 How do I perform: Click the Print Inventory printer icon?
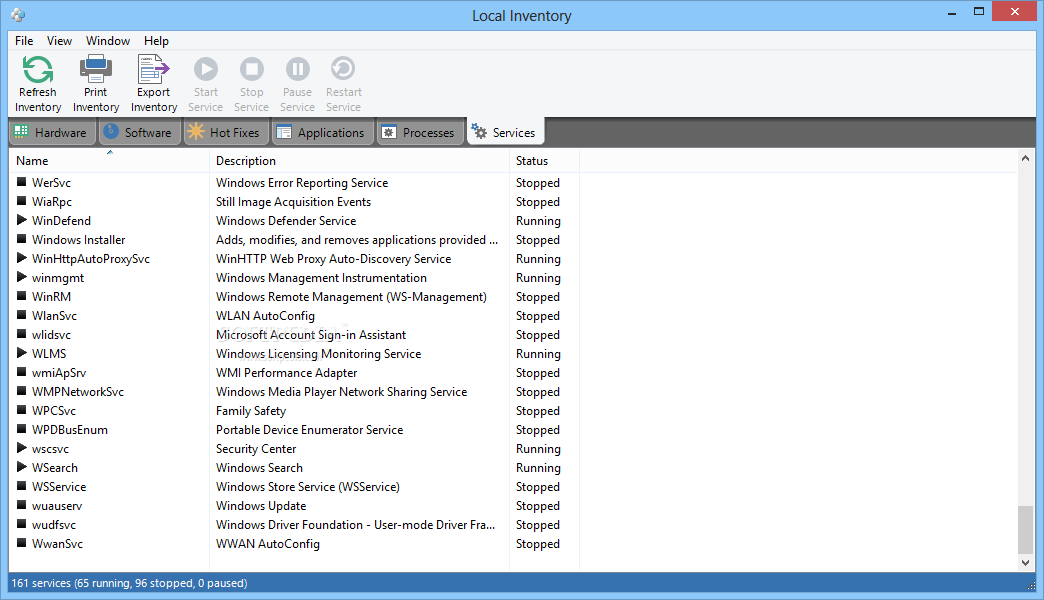click(x=96, y=69)
